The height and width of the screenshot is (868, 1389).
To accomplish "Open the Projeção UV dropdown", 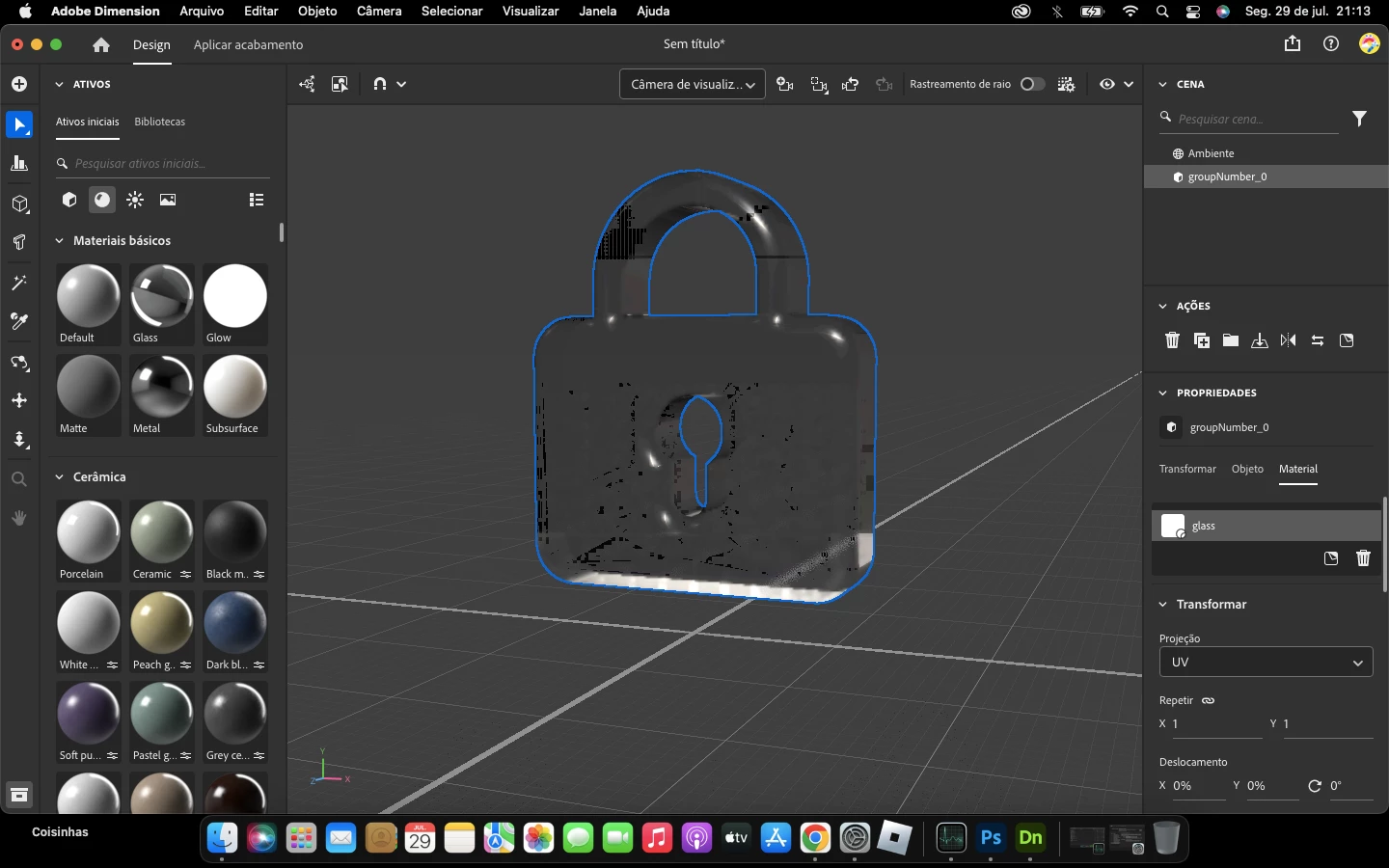I will (x=1266, y=663).
